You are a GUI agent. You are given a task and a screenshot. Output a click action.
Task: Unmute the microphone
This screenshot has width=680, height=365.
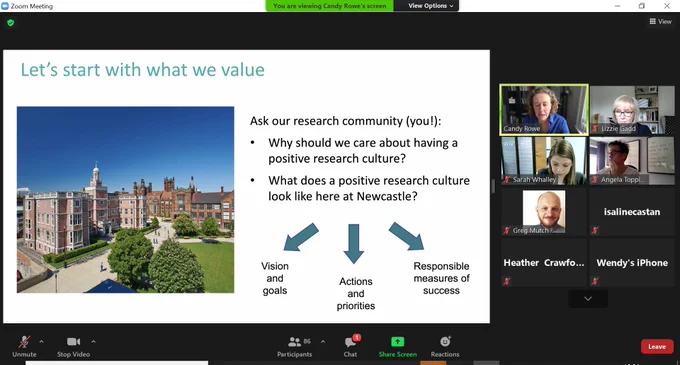pyautogui.click(x=24, y=346)
